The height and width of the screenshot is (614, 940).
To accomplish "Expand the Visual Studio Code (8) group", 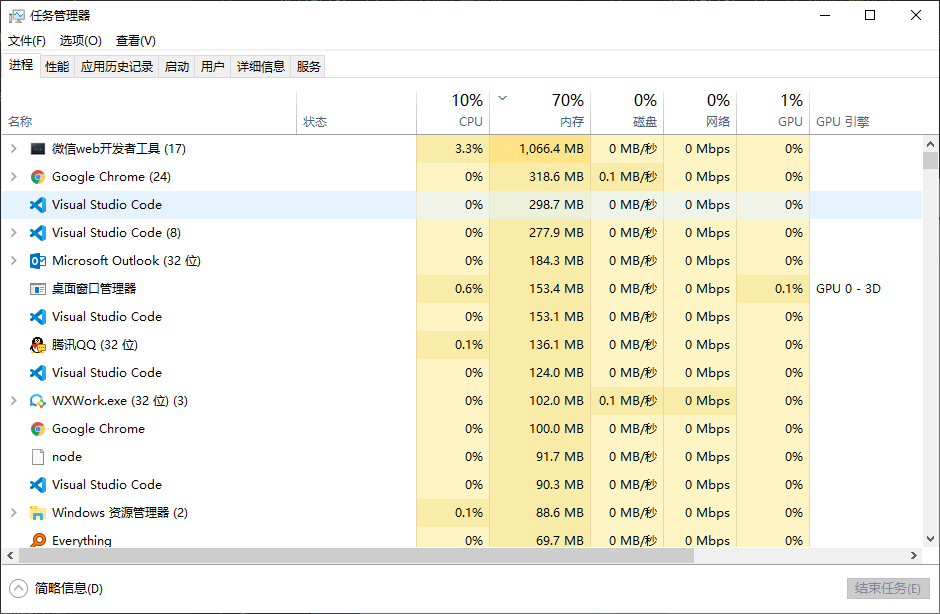I will point(14,233).
